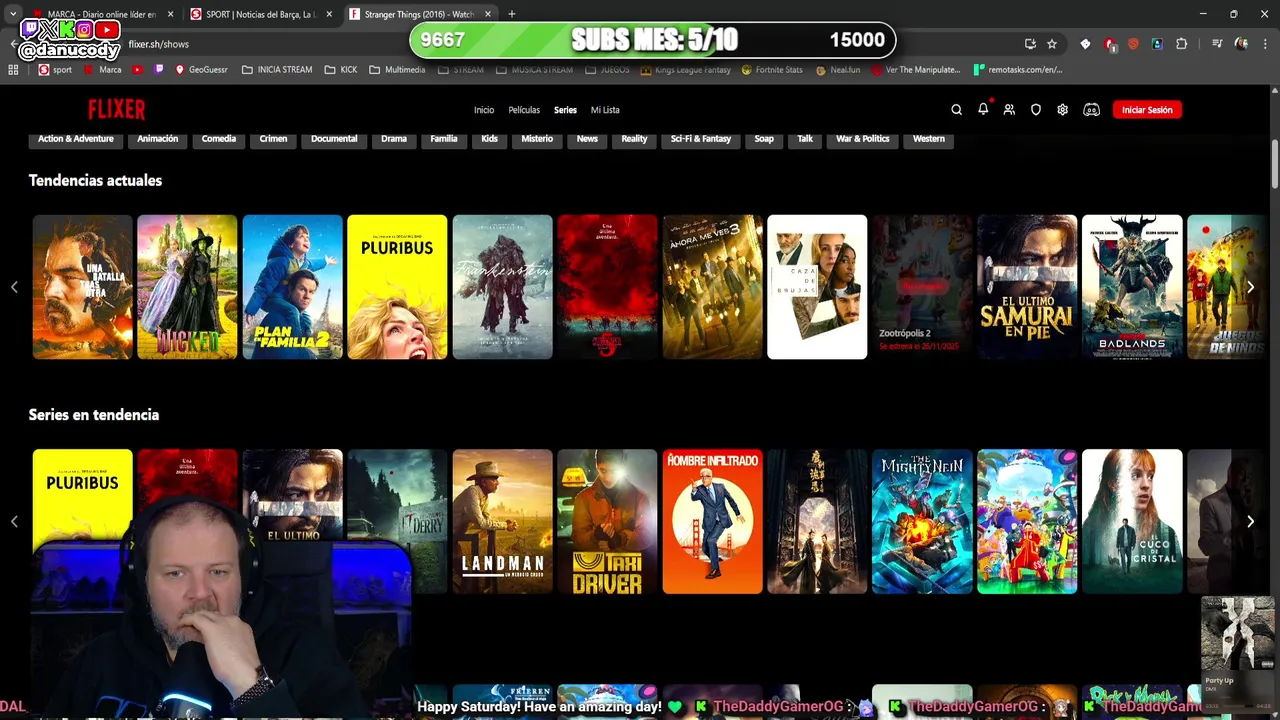Screen dimensions: 1280x720
Task: Show previous Tendencias actuales items arrow
Action: coord(14,287)
